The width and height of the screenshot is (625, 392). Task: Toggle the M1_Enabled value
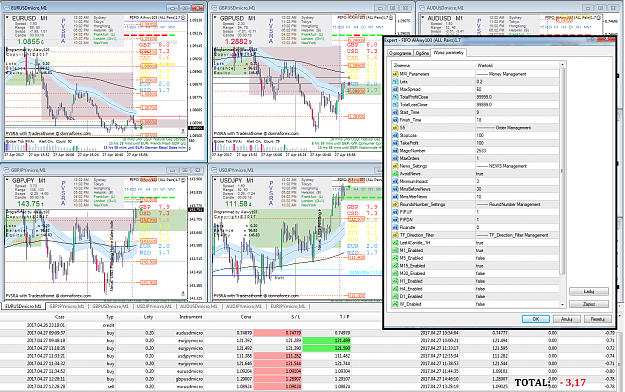tap(517, 250)
